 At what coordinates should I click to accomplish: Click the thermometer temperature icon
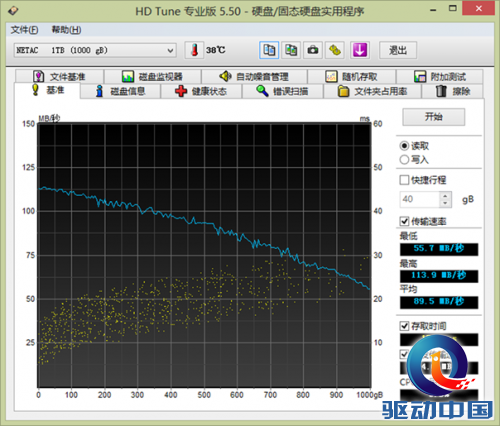(x=194, y=50)
